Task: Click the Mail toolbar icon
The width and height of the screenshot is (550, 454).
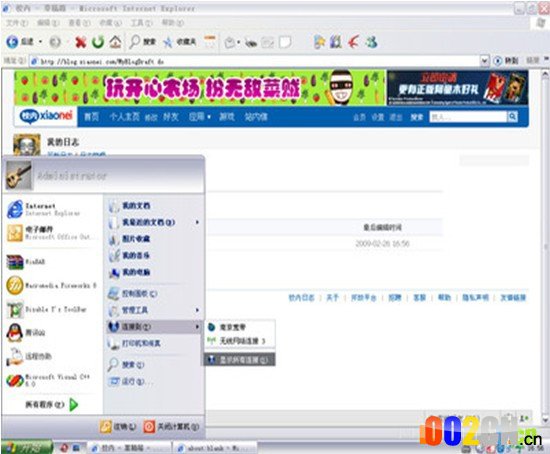Action: [230, 43]
